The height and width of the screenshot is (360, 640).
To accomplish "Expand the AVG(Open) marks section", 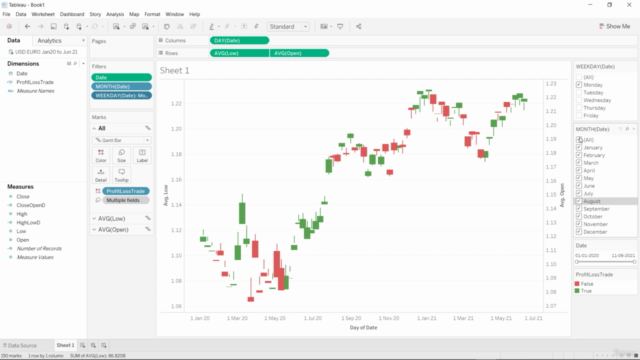I will 94,230.
